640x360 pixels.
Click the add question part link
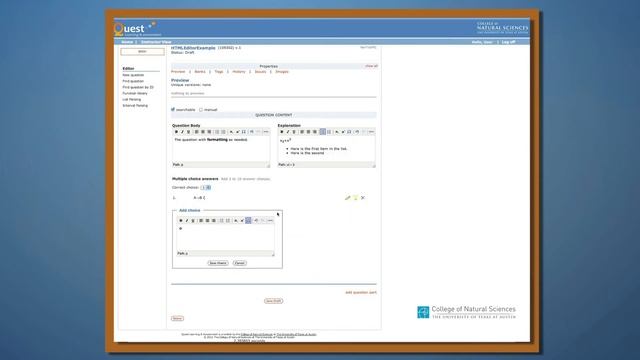tap(361, 293)
